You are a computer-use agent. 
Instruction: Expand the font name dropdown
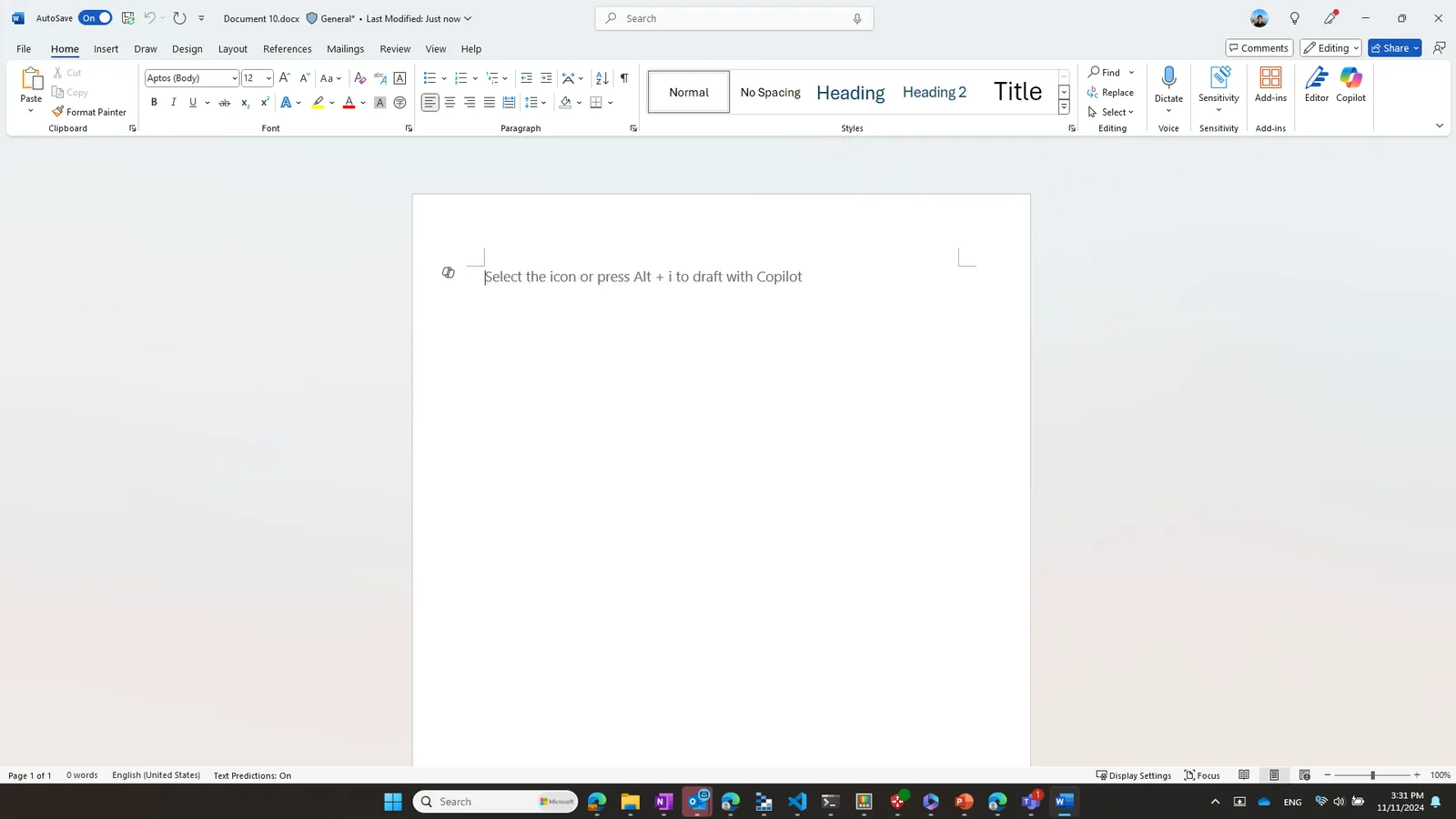tap(234, 78)
